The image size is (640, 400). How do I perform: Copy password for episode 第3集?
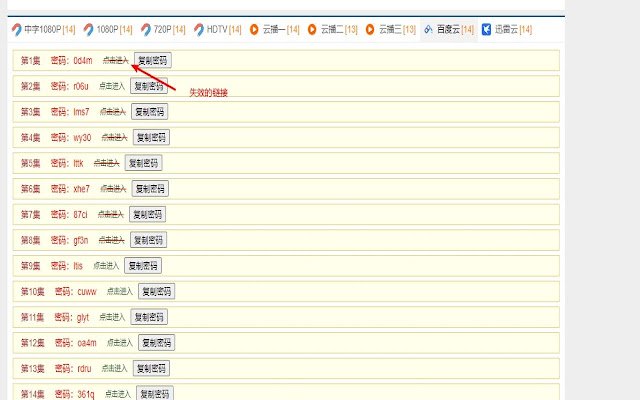coord(150,112)
